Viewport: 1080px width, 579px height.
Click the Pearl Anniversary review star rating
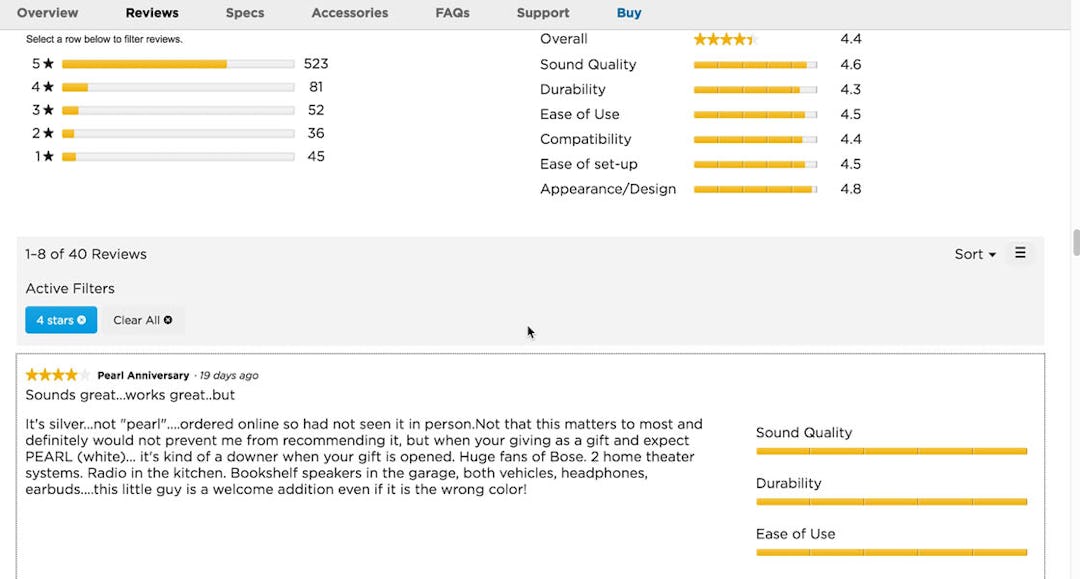[55, 374]
